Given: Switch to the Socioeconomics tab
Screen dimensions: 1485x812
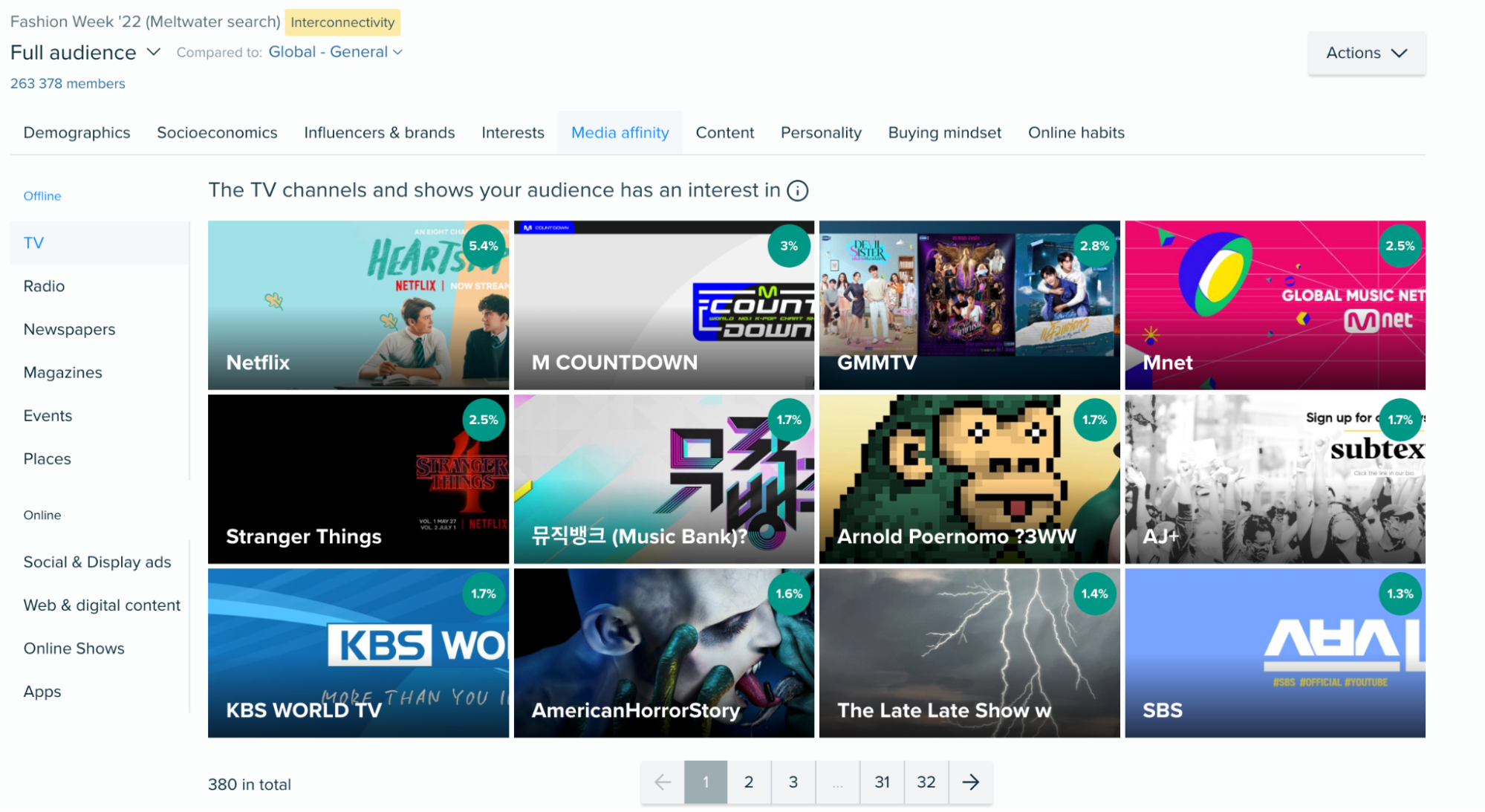Looking at the screenshot, I should [x=217, y=132].
